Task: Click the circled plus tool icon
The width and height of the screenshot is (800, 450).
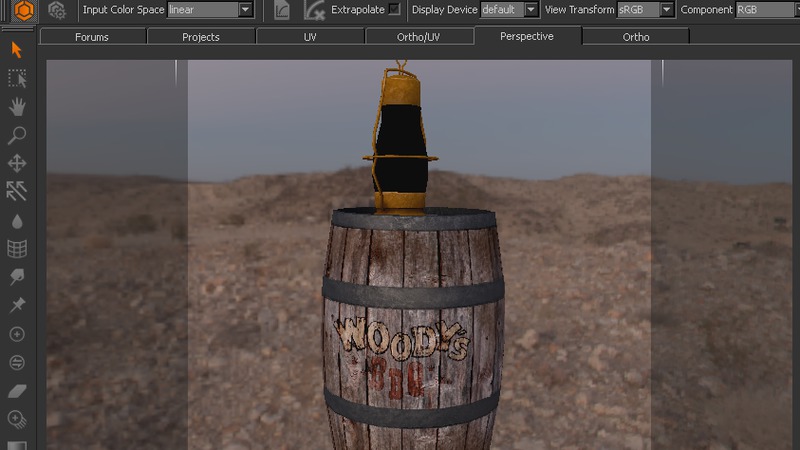Action: (x=17, y=334)
